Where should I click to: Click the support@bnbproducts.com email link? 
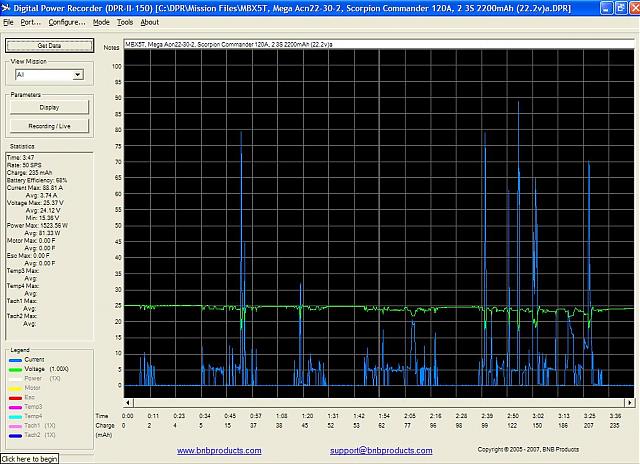click(380, 450)
